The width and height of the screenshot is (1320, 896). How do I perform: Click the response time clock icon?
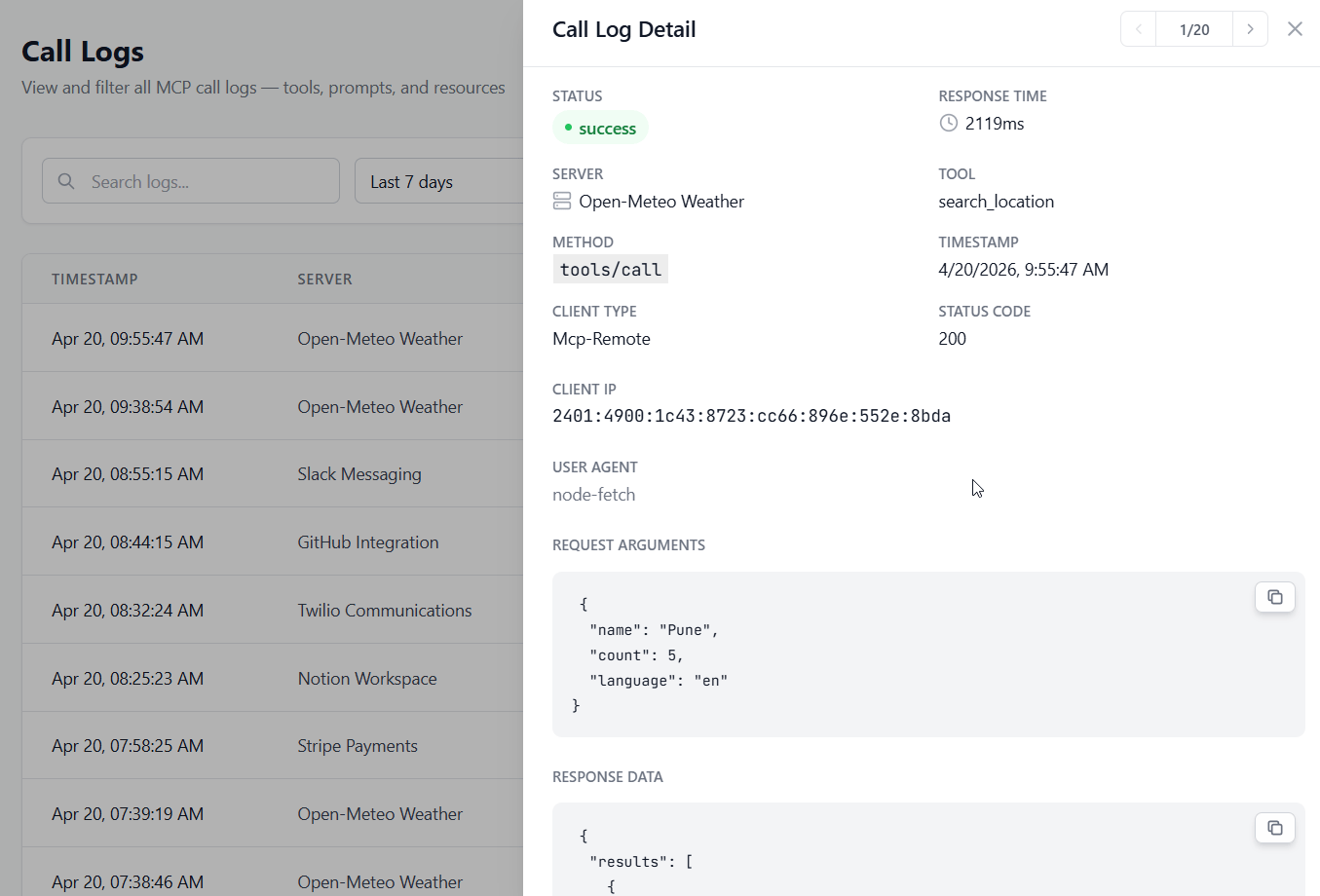coord(948,123)
